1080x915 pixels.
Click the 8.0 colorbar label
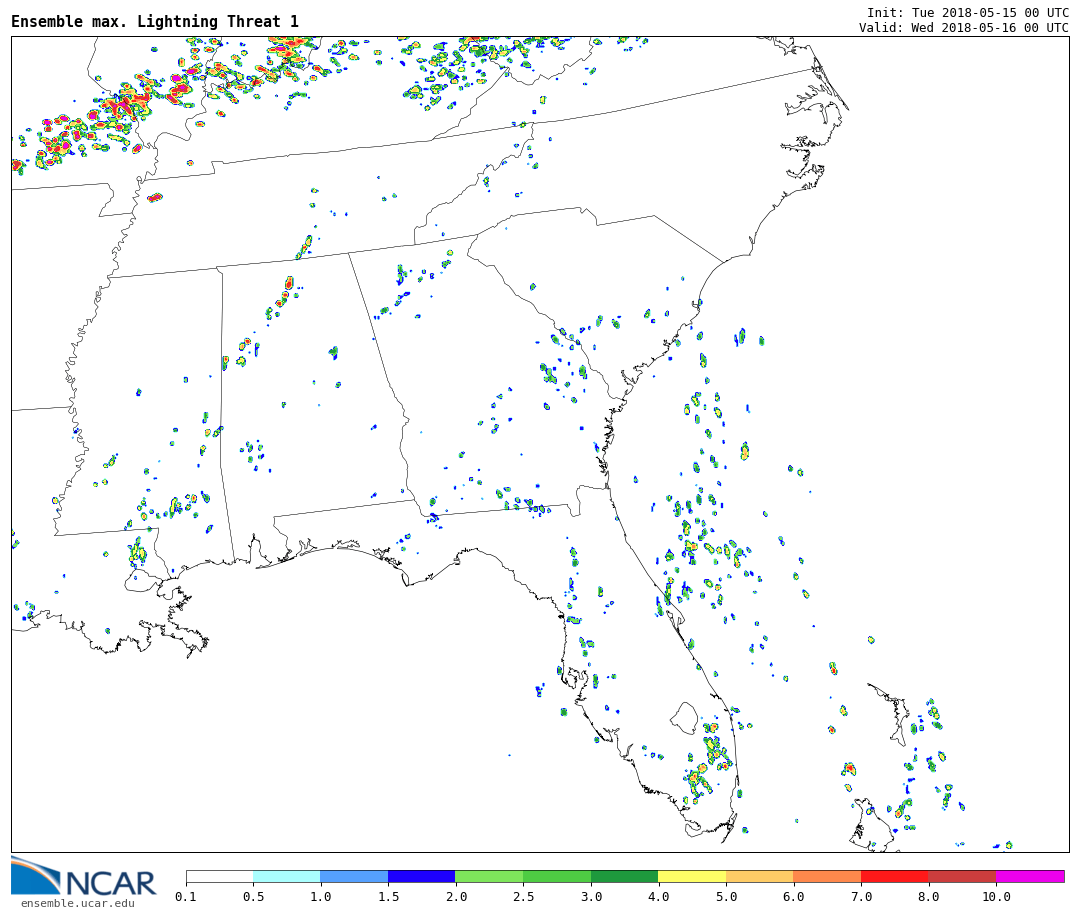[x=928, y=897]
